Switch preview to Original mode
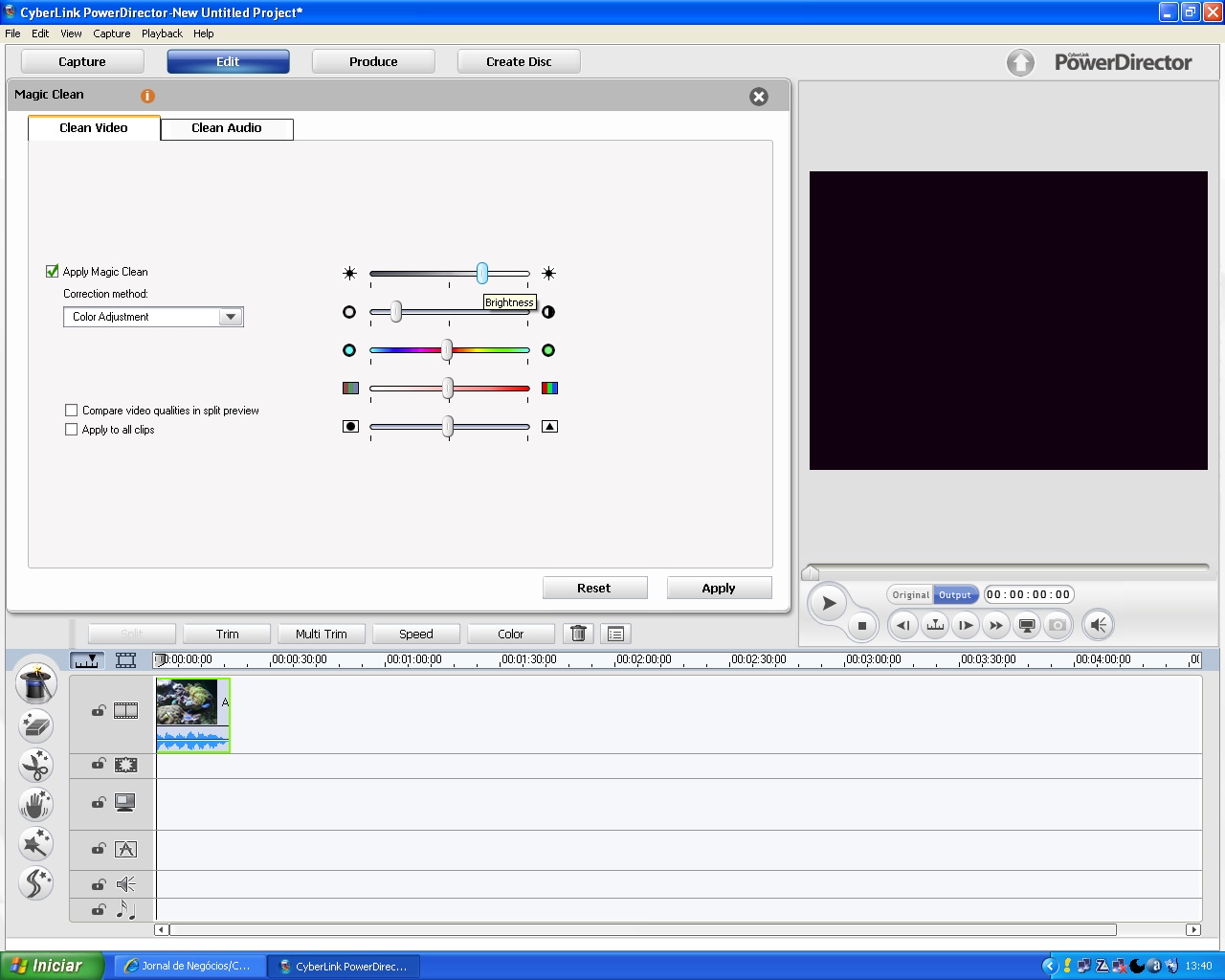1225x980 pixels. 910,594
